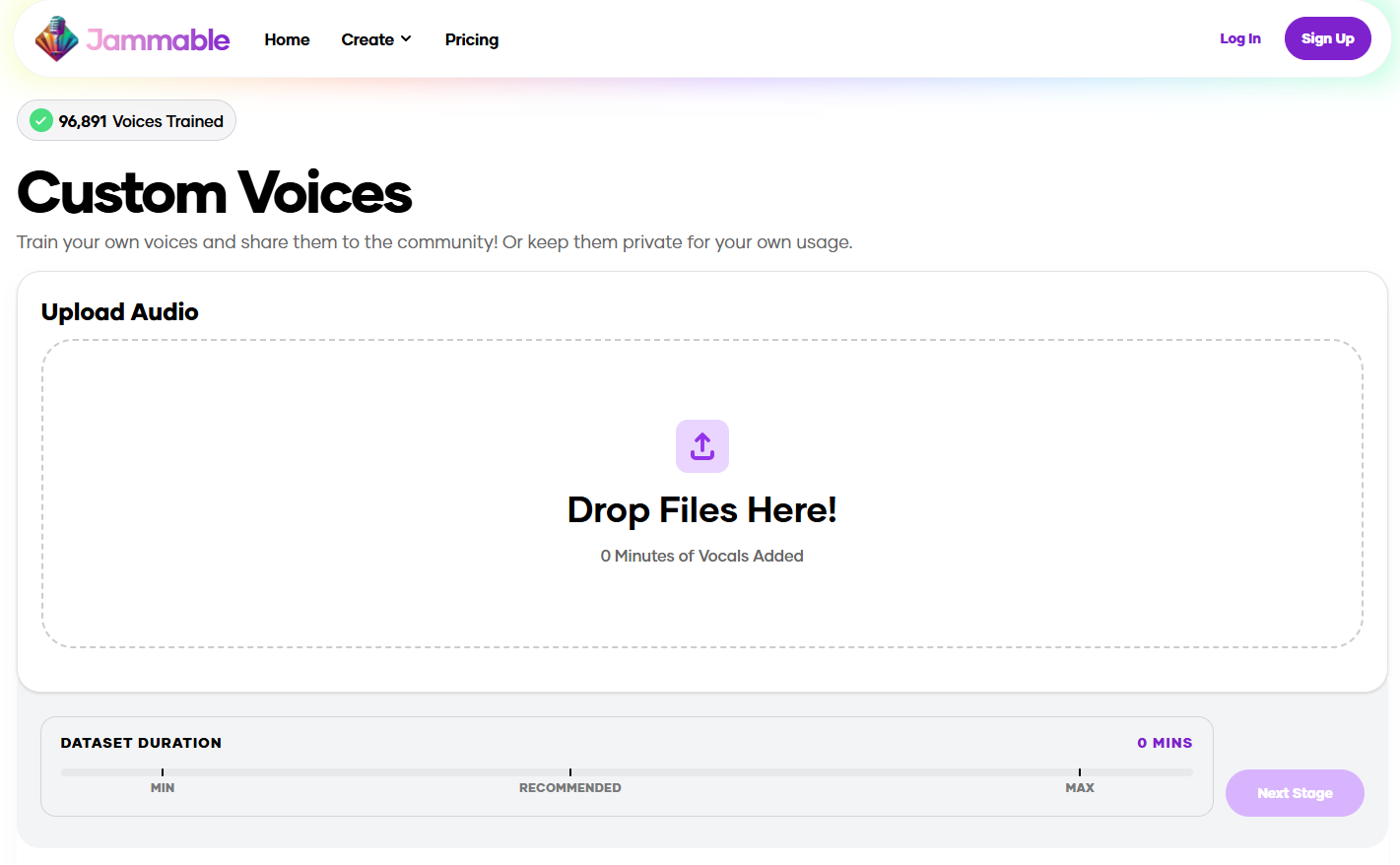This screenshot has height=865, width=1400.
Task: Click the 0 Minutes of Vocals Added text
Action: [x=701, y=556]
